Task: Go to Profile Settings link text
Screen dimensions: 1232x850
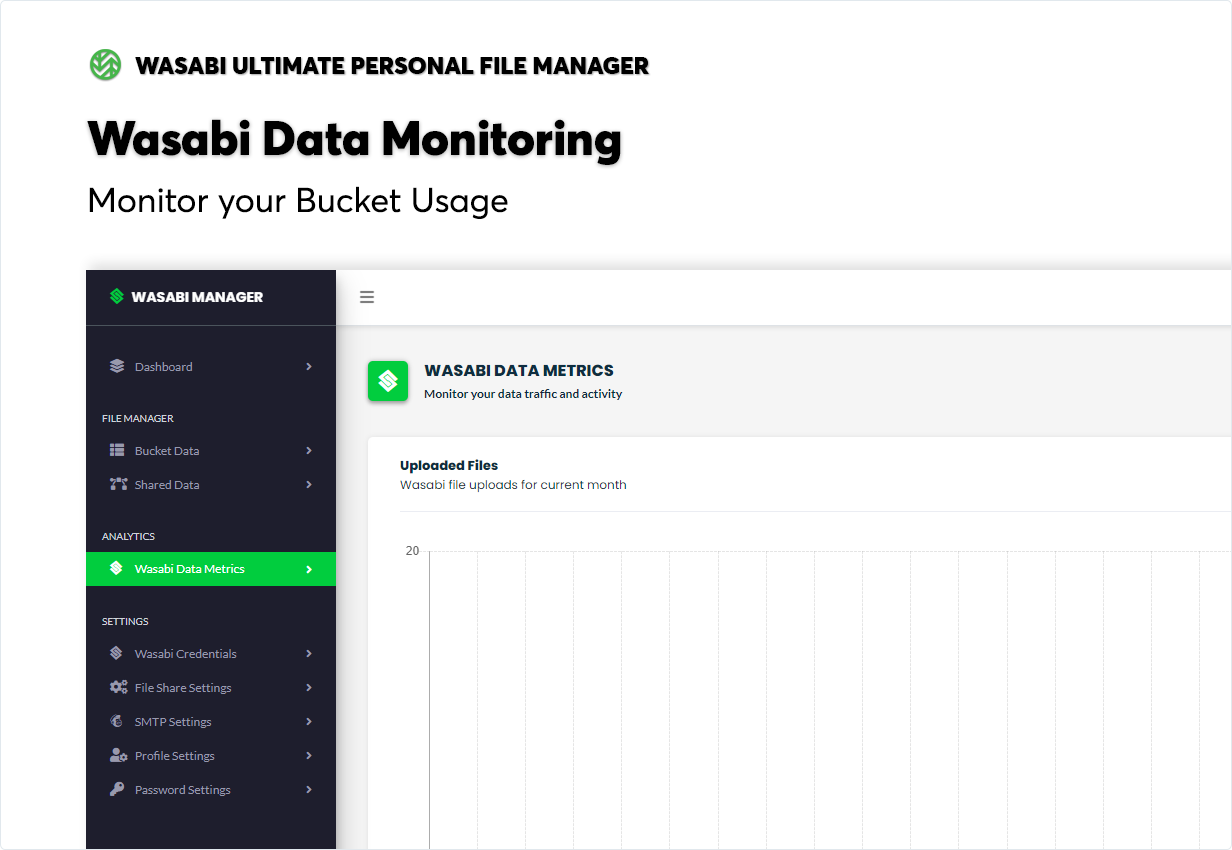Action: [175, 756]
